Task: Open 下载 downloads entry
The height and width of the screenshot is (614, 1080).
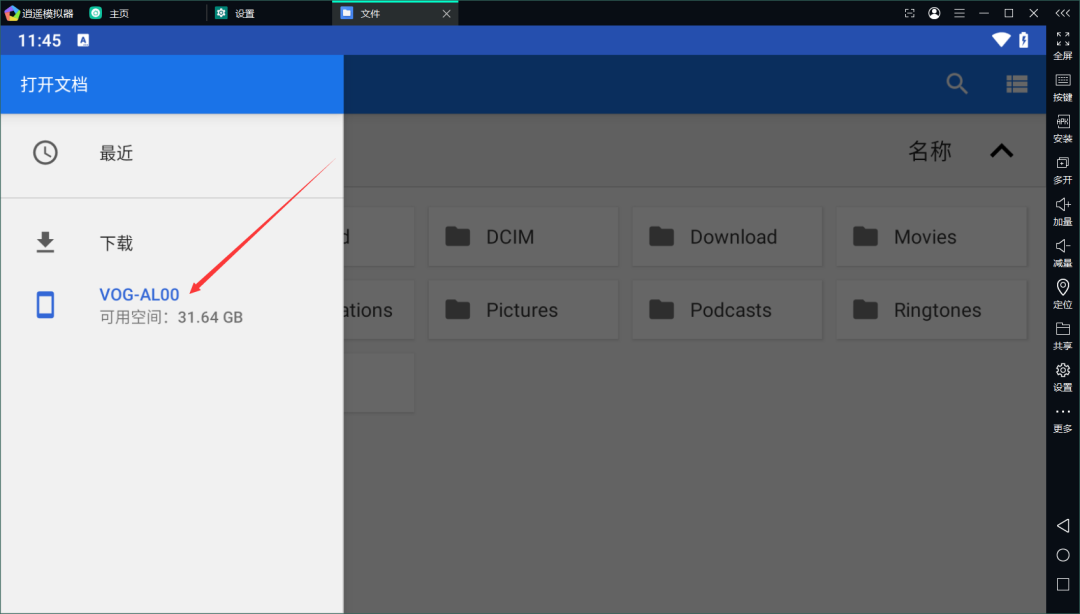Action: [116, 243]
